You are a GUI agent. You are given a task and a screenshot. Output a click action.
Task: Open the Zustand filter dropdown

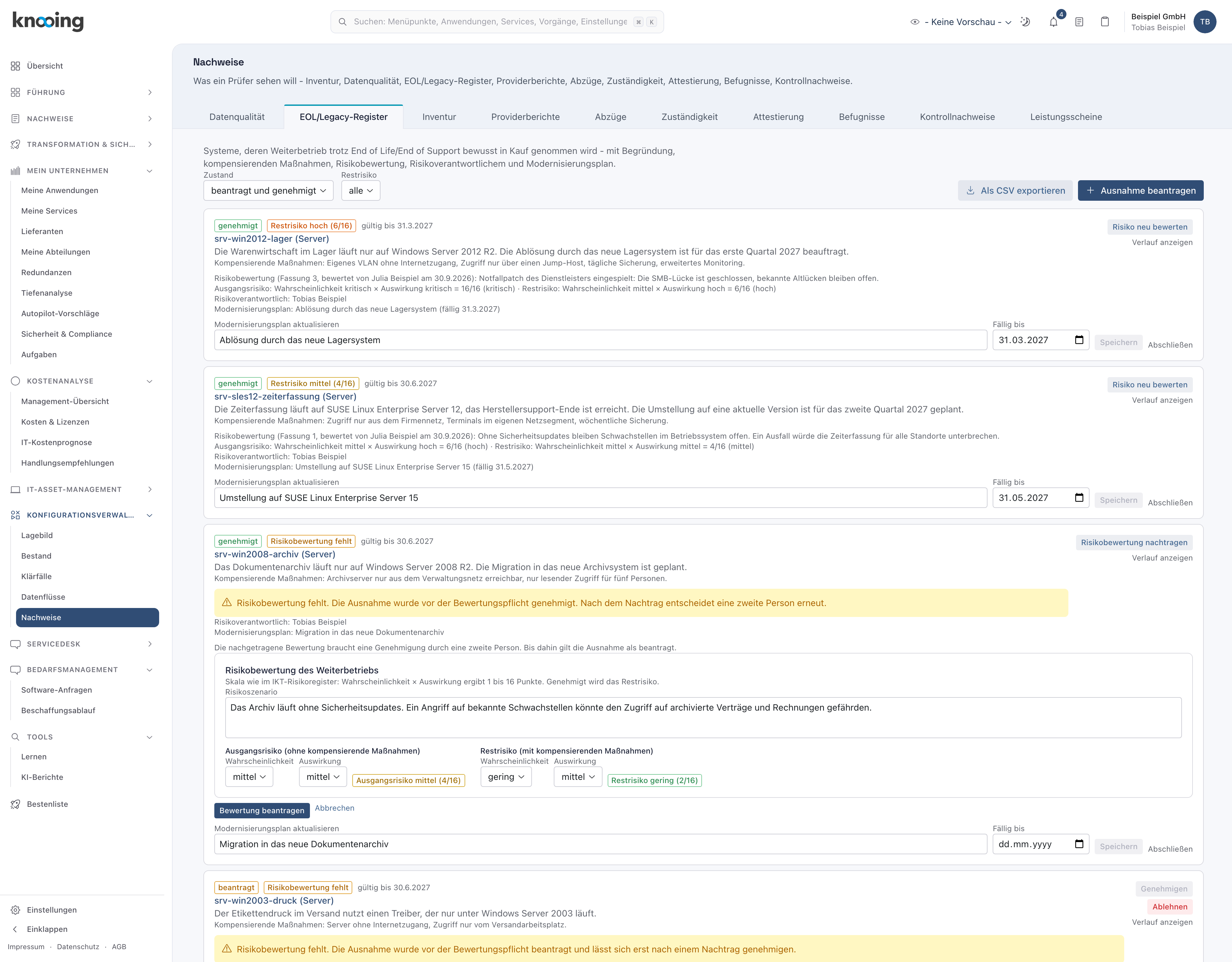pyautogui.click(x=269, y=190)
